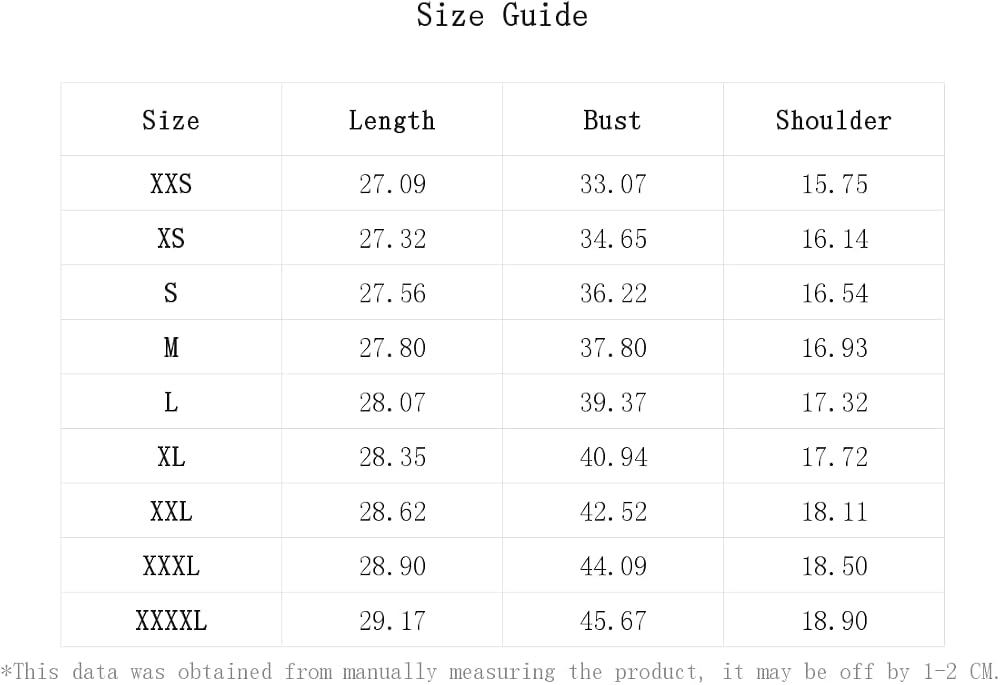Select bust value 37.80 for M

click(613, 348)
